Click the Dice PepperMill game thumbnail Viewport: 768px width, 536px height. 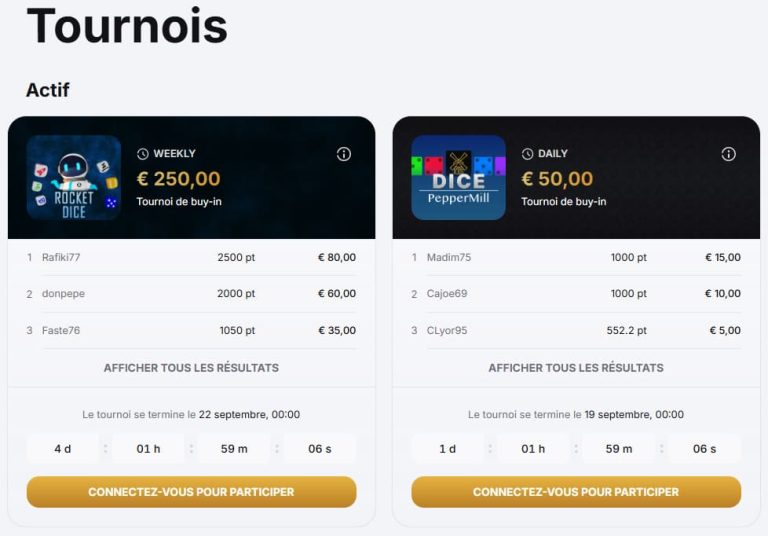click(x=459, y=178)
